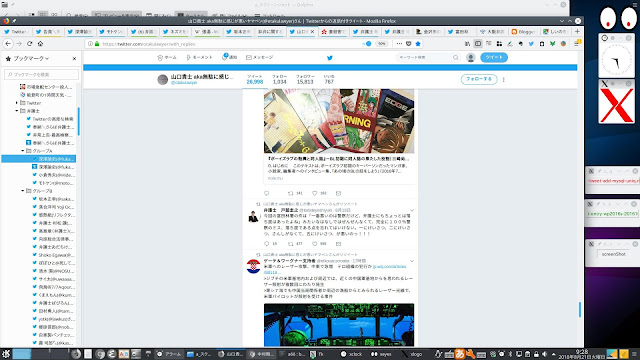Click the あ input method tray icon
This screenshot has height=360, width=640.
click(x=460, y=354)
